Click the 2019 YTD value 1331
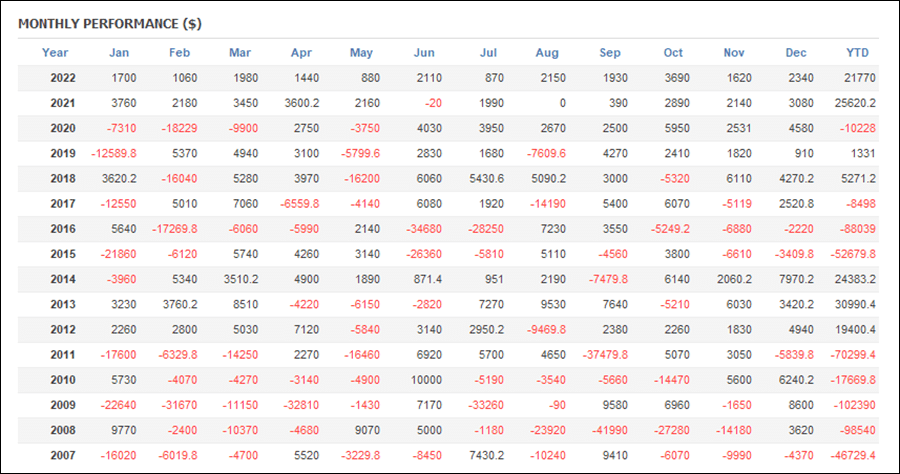The width and height of the screenshot is (900, 474). (x=863, y=154)
